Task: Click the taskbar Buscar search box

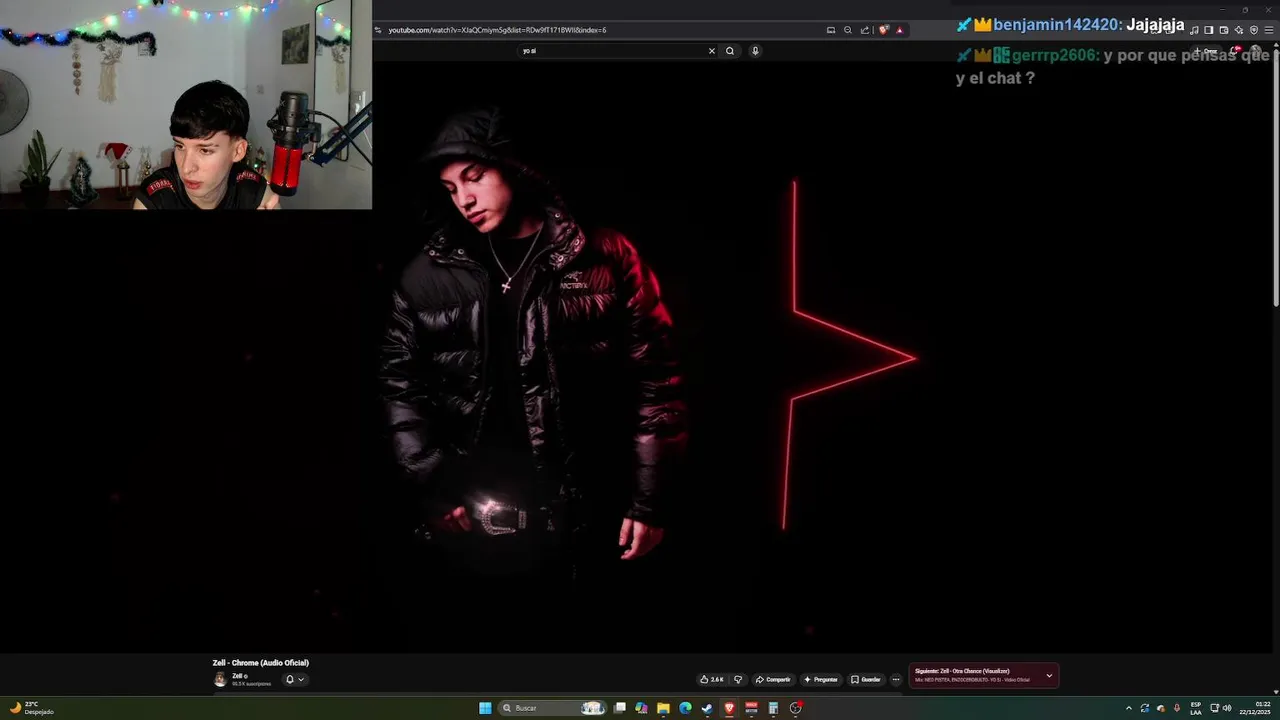Action: click(552, 708)
